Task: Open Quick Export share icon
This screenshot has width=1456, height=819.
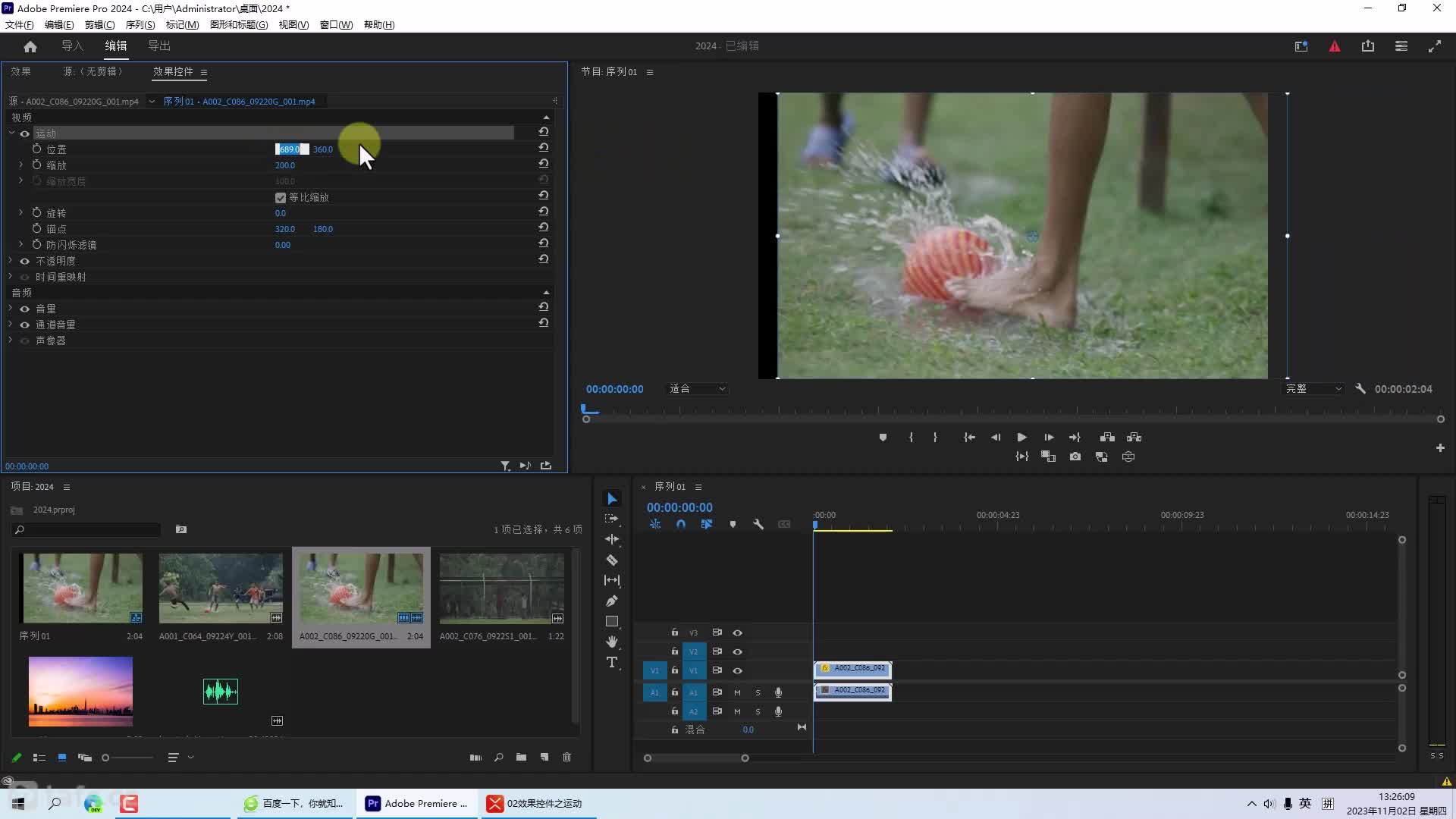Action: click(x=1368, y=46)
